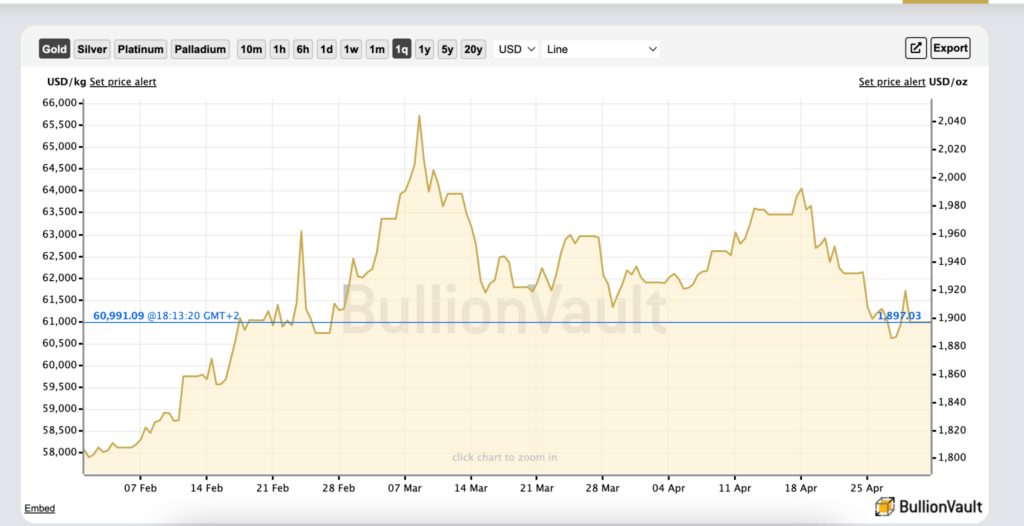
Task: Set time range to 1h
Action: 280,49
